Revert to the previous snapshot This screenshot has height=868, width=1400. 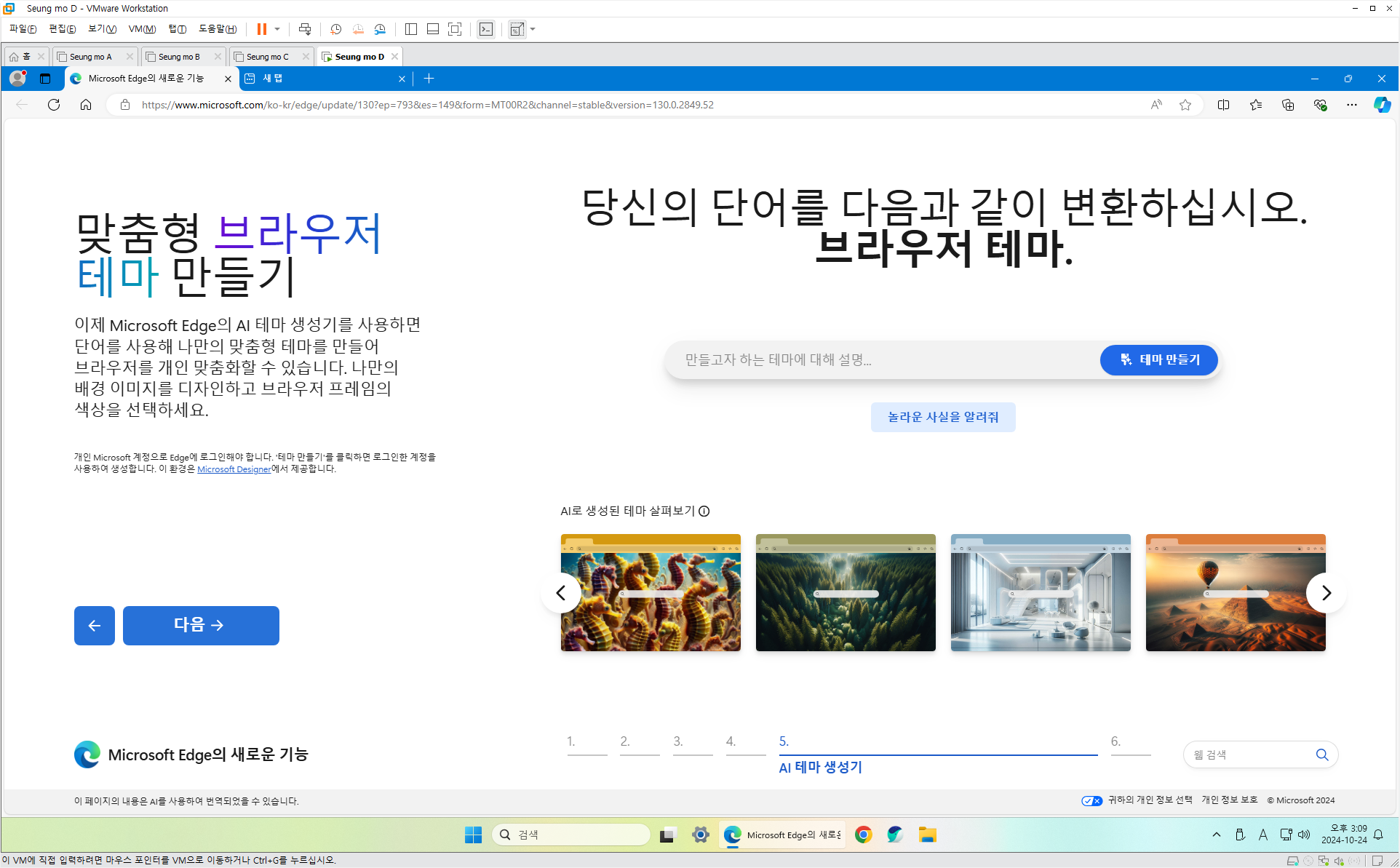click(358, 29)
